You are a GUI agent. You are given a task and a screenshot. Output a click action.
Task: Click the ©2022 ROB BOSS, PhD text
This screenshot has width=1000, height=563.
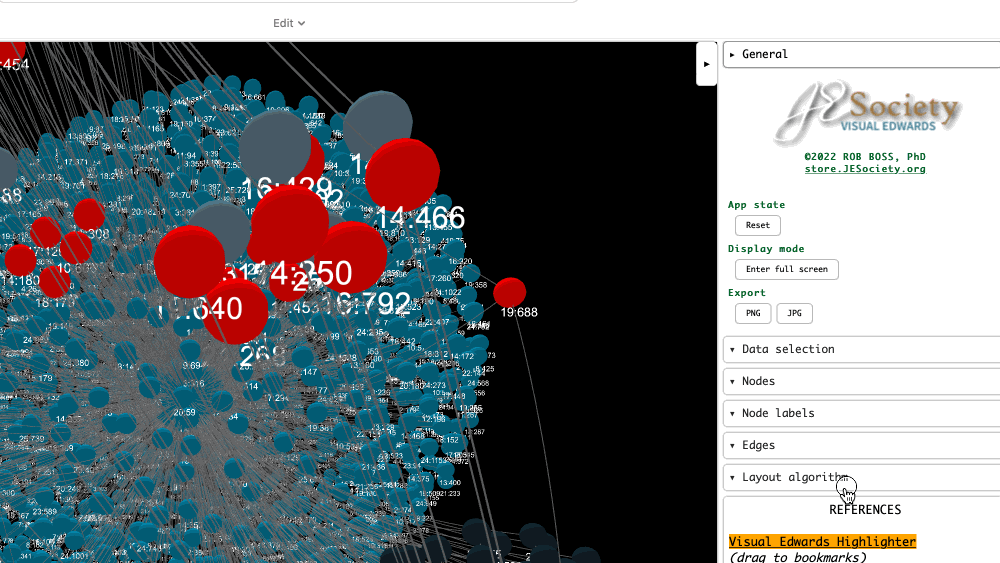(x=865, y=157)
